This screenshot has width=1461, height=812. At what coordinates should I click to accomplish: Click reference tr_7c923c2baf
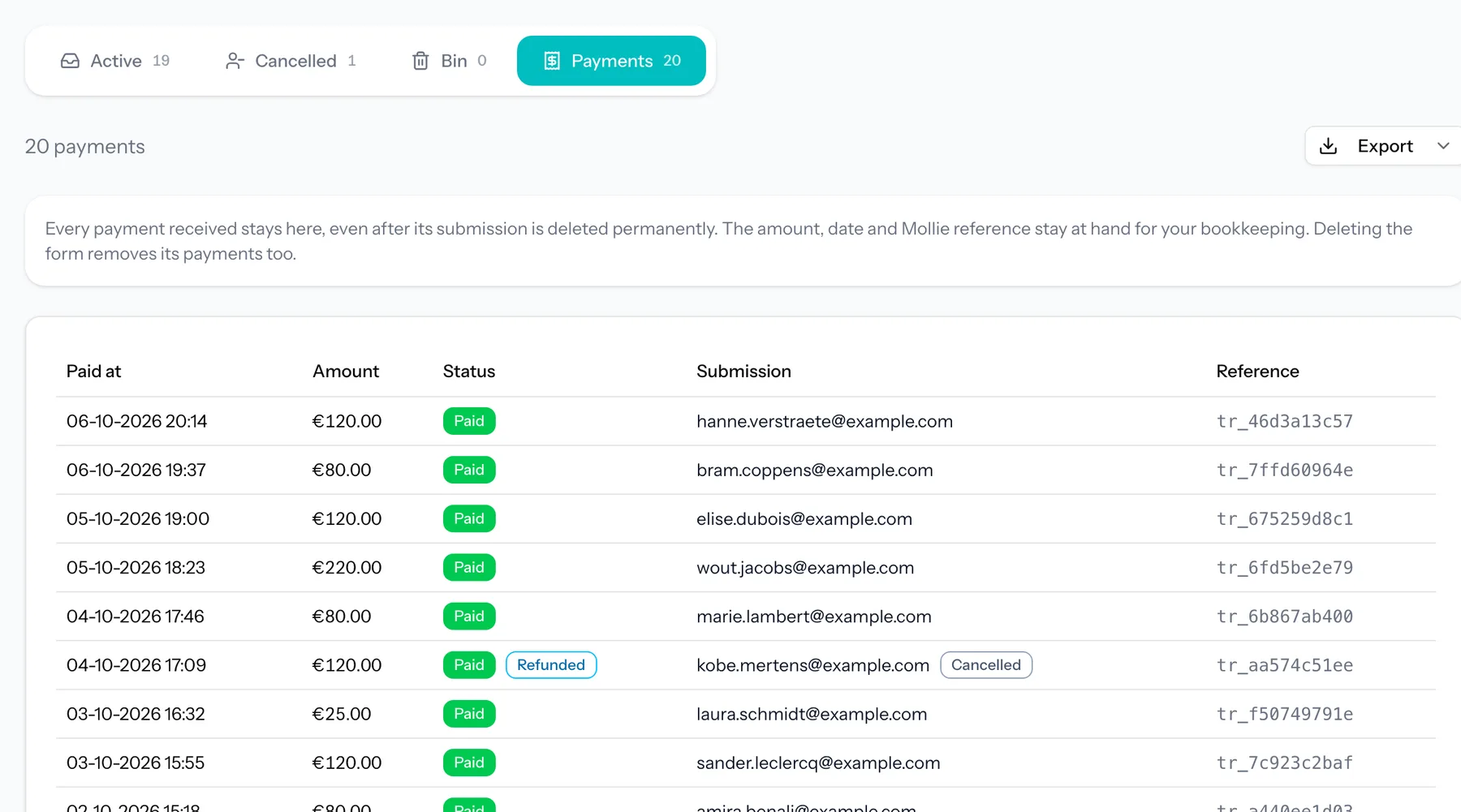1285,763
